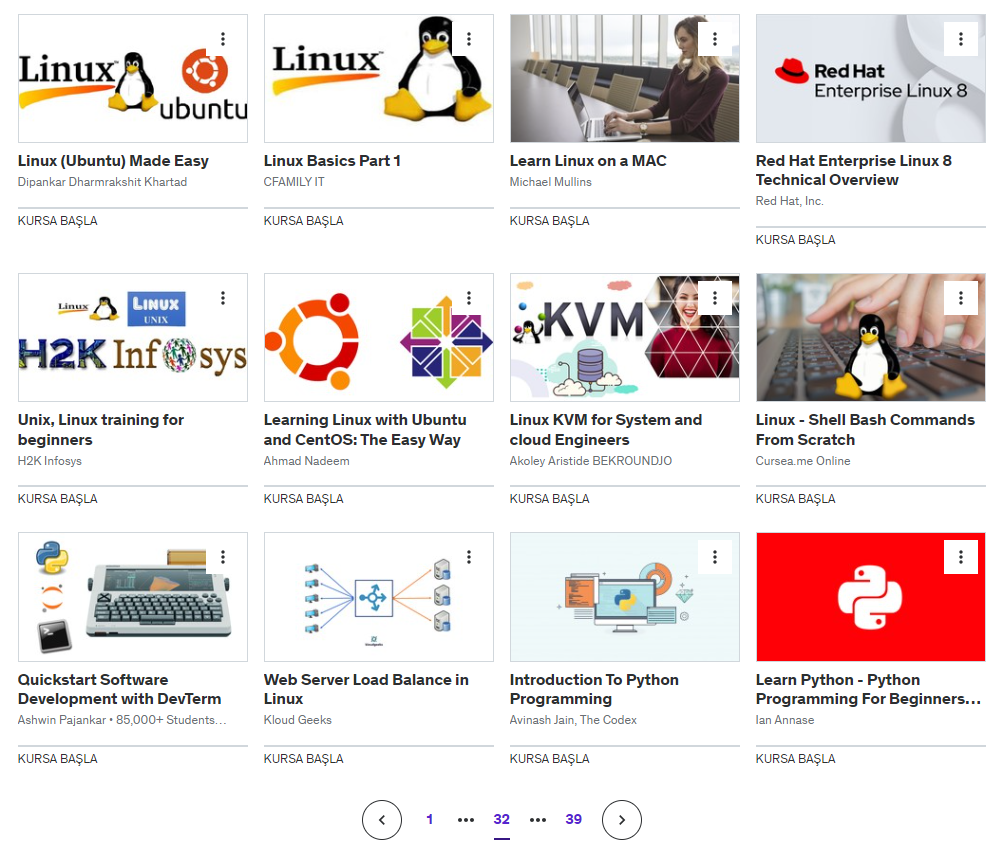
Task: Jump to page 1
Action: [430, 819]
